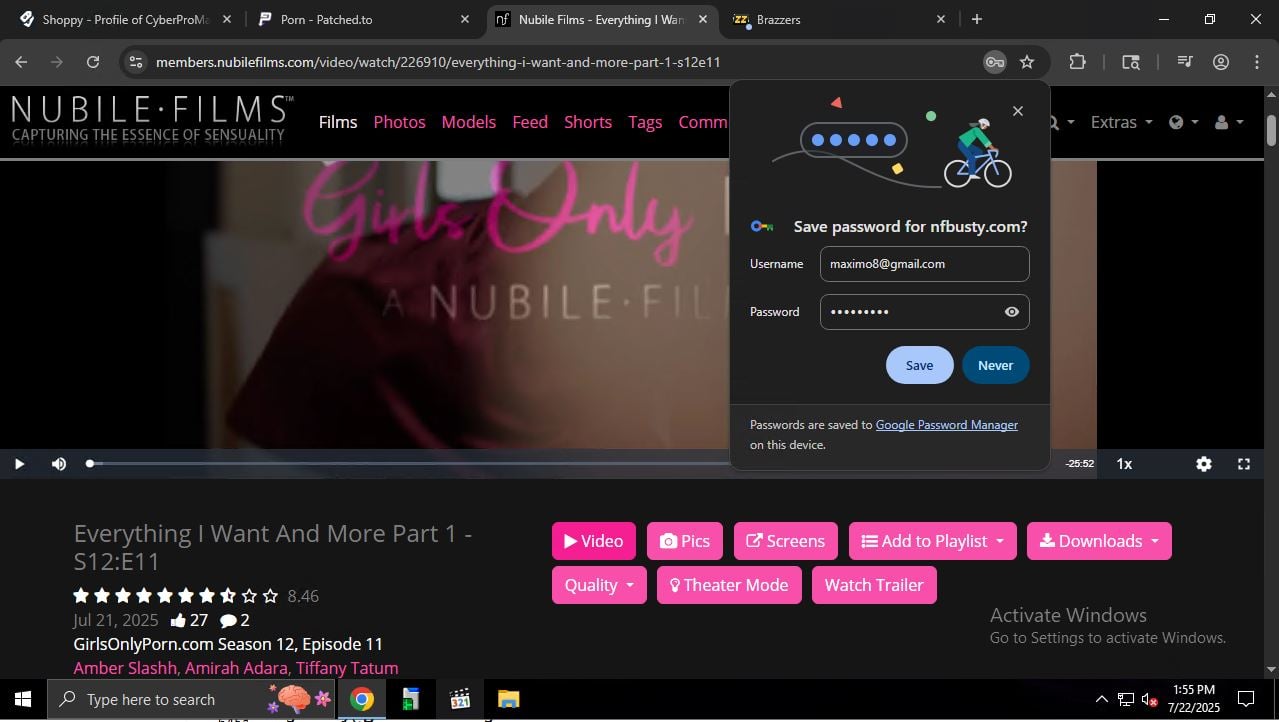Open a new browser tab
Image resolution: width=1279 pixels, height=722 pixels.
pyautogui.click(x=977, y=19)
